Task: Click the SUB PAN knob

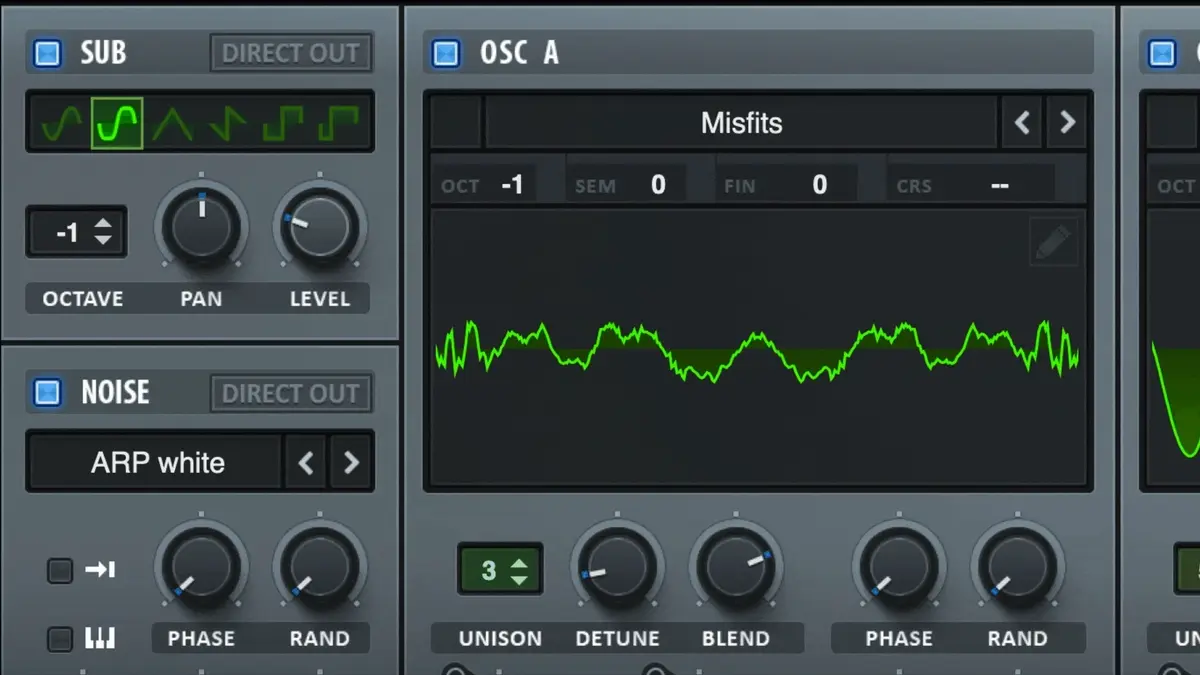Action: pyautogui.click(x=201, y=227)
